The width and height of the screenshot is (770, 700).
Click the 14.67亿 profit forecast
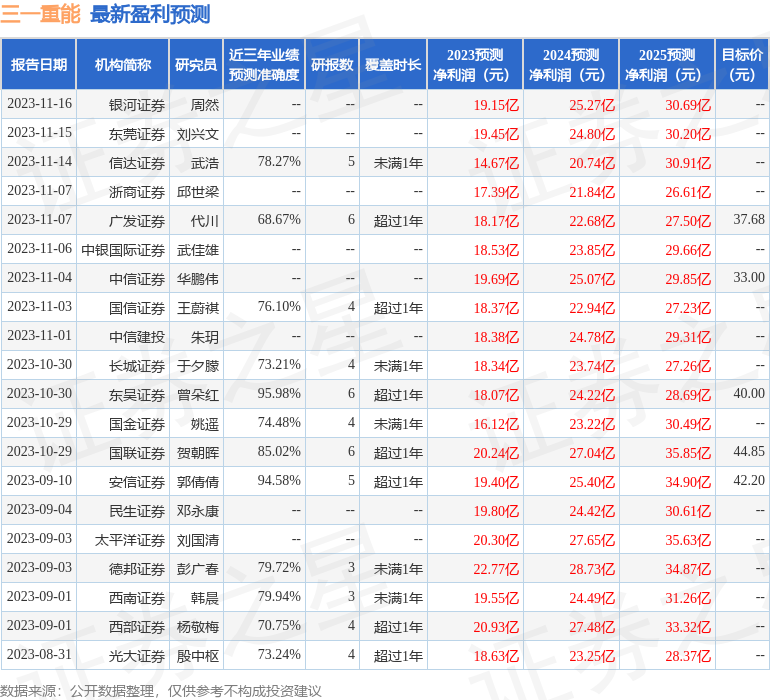pyautogui.click(x=496, y=163)
